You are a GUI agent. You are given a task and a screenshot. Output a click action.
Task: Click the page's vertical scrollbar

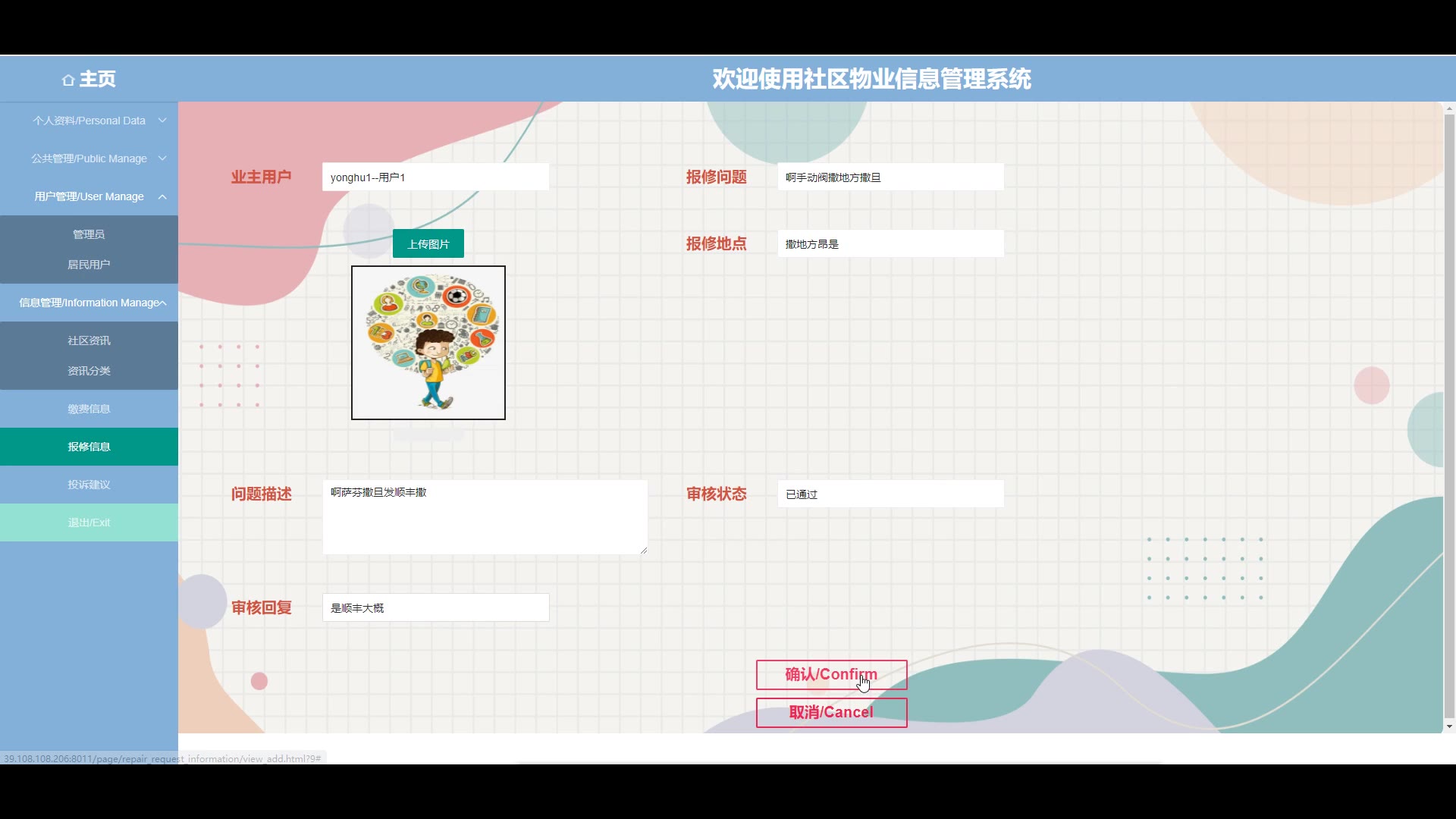[1449, 417]
